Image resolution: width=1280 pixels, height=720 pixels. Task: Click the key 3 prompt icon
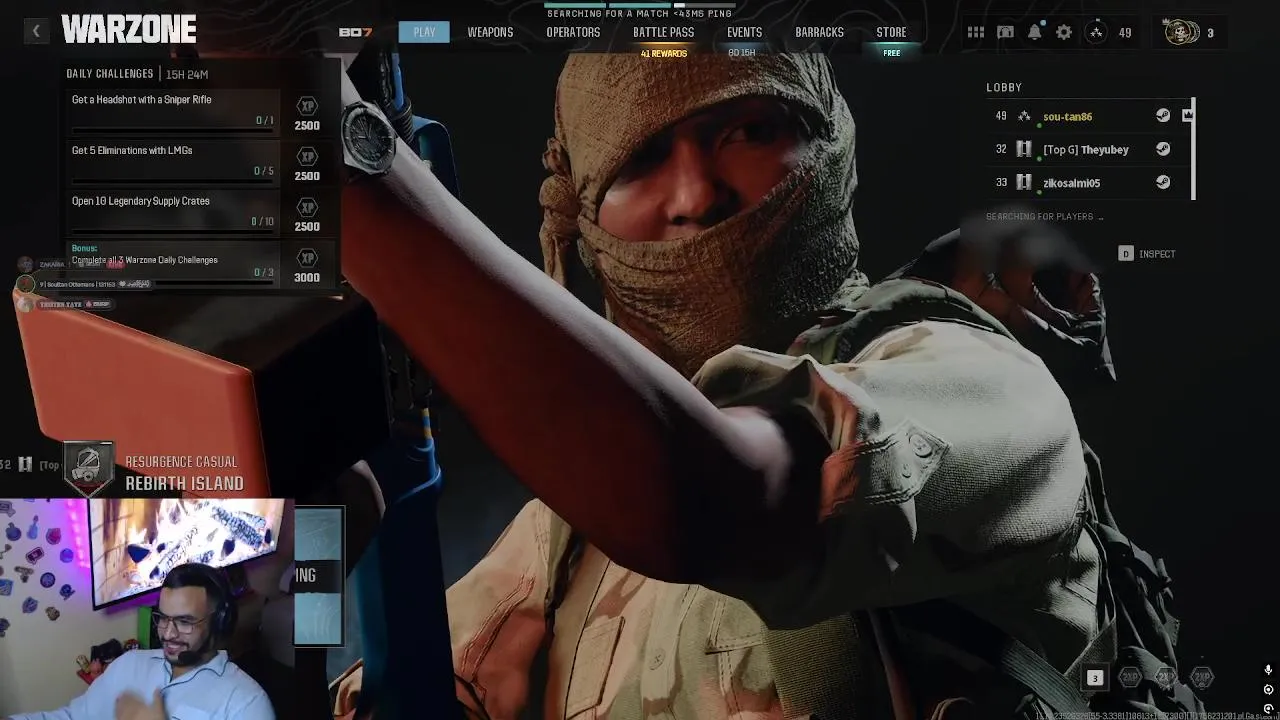pyautogui.click(x=1094, y=678)
